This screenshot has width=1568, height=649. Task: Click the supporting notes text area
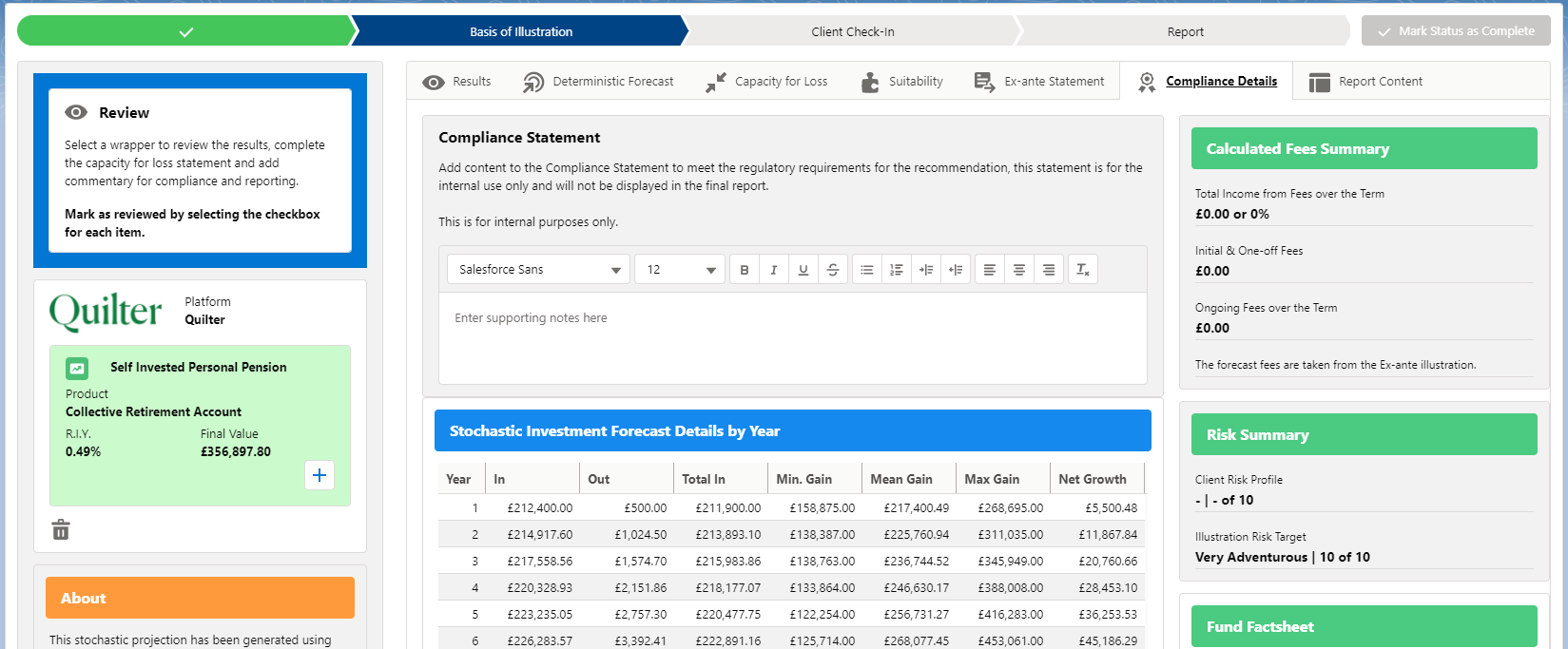click(793, 337)
